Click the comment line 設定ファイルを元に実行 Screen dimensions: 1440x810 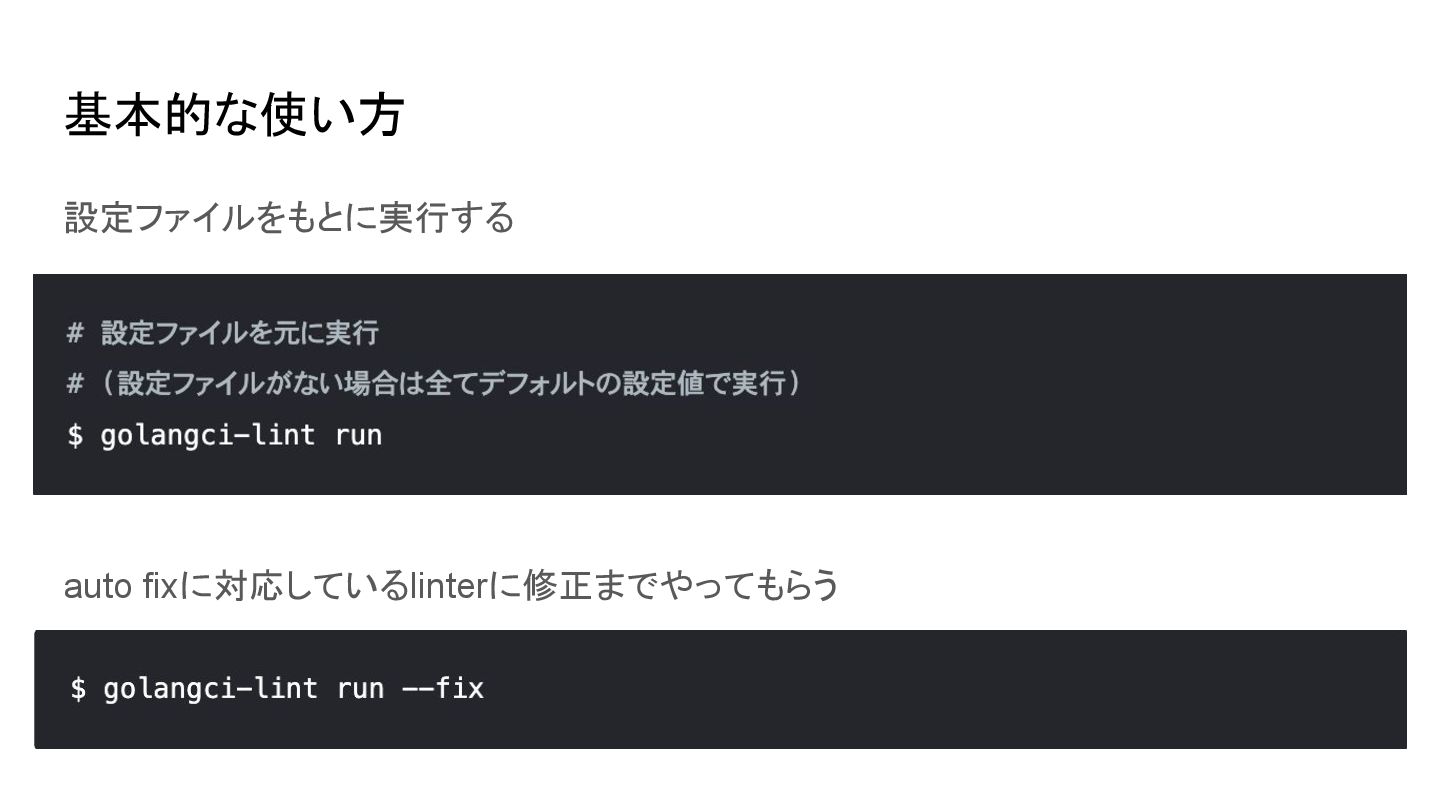[x=239, y=332]
